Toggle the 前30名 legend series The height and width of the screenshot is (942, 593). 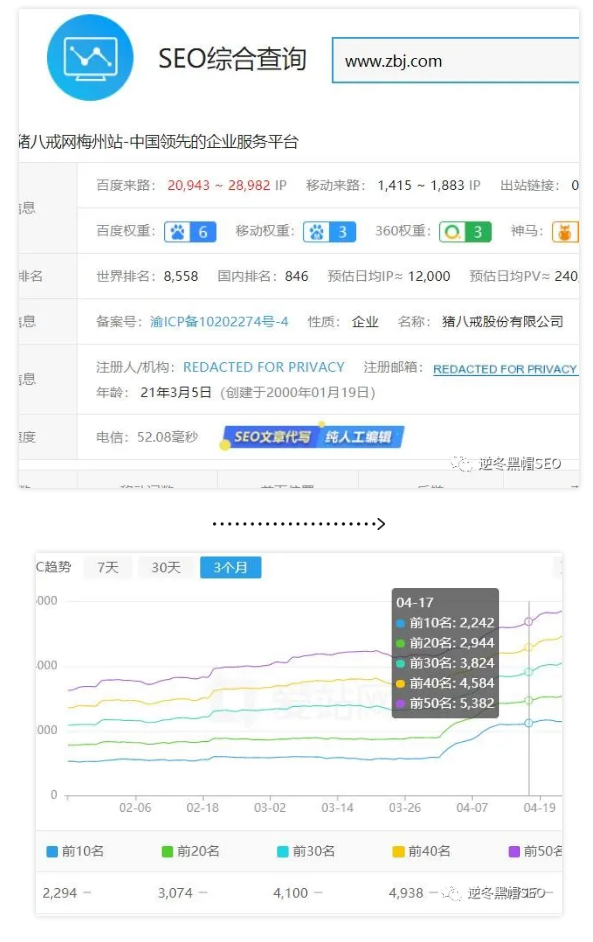306,851
